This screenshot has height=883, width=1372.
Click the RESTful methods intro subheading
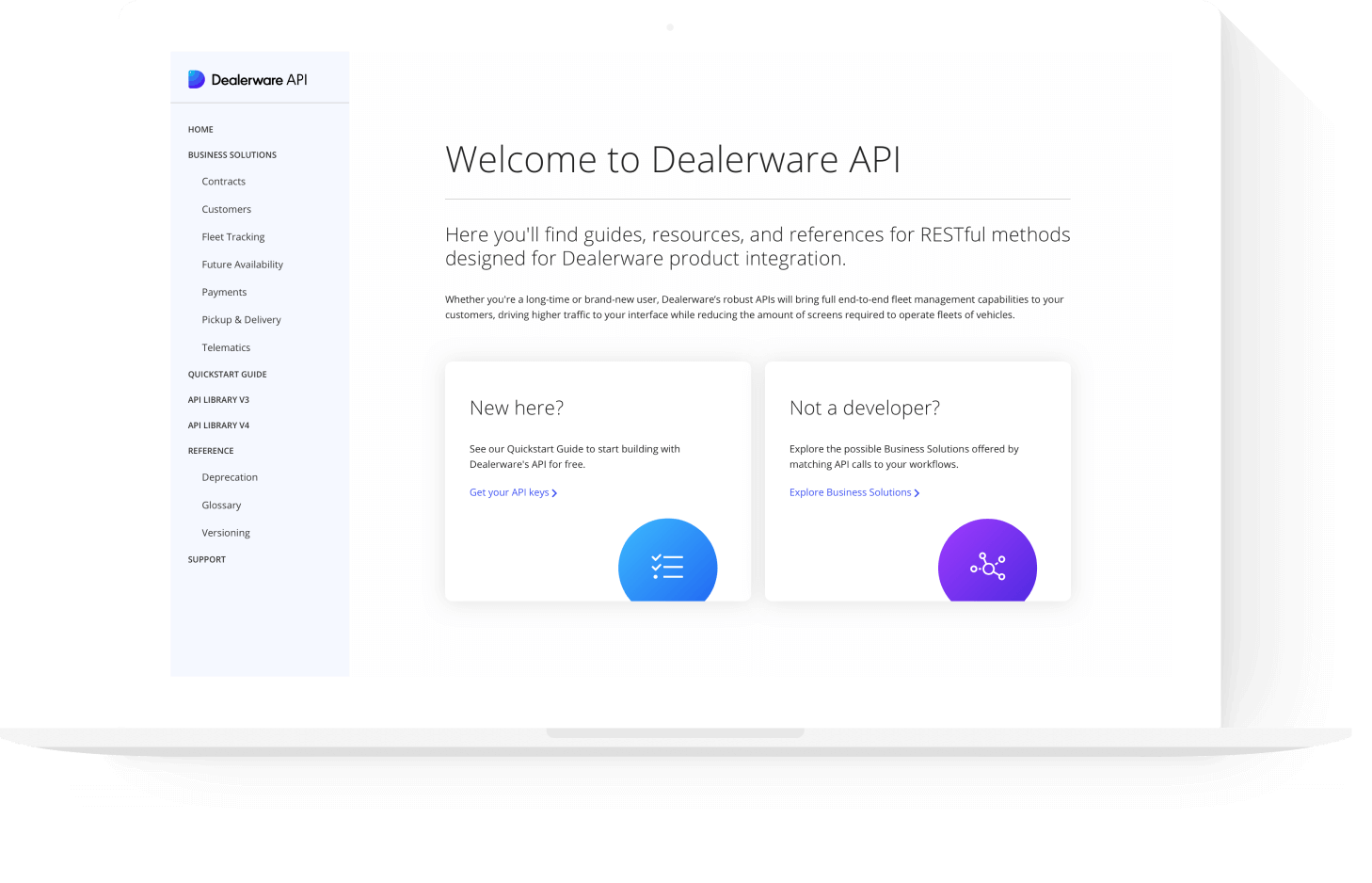click(x=758, y=246)
